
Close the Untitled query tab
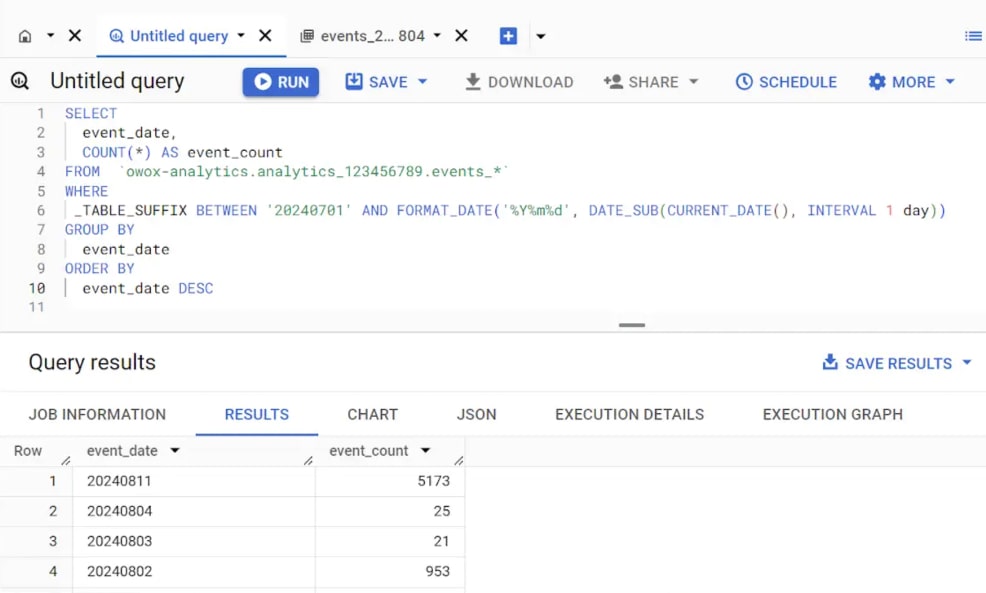(265, 36)
